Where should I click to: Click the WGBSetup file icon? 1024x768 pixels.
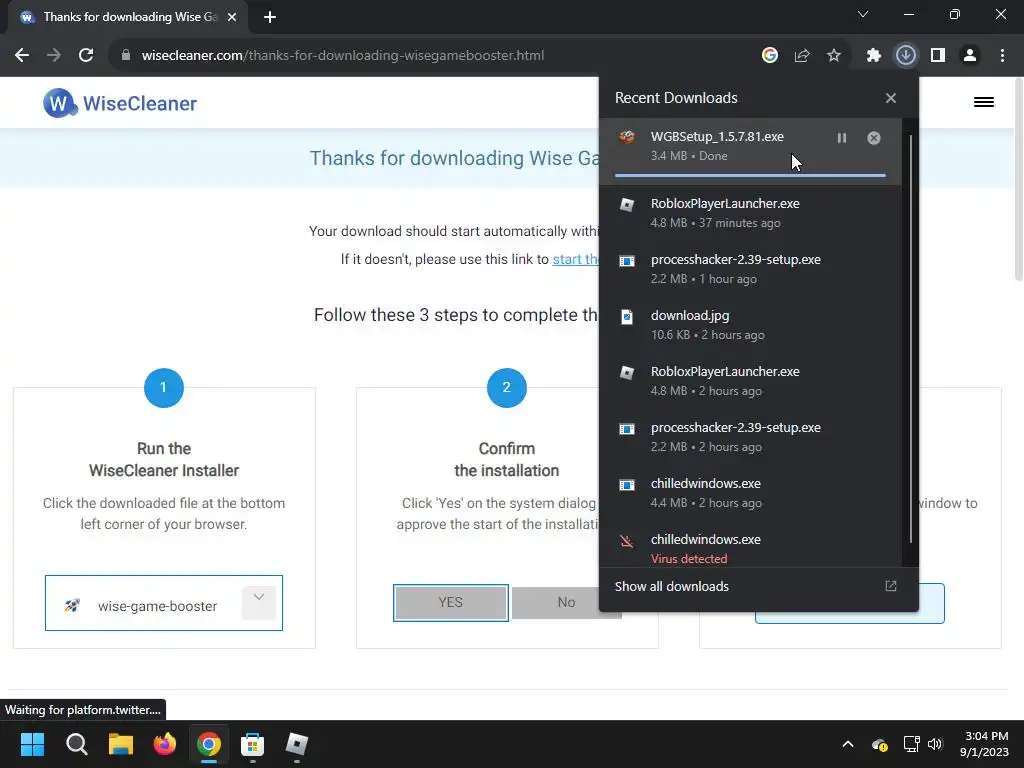[x=627, y=136]
